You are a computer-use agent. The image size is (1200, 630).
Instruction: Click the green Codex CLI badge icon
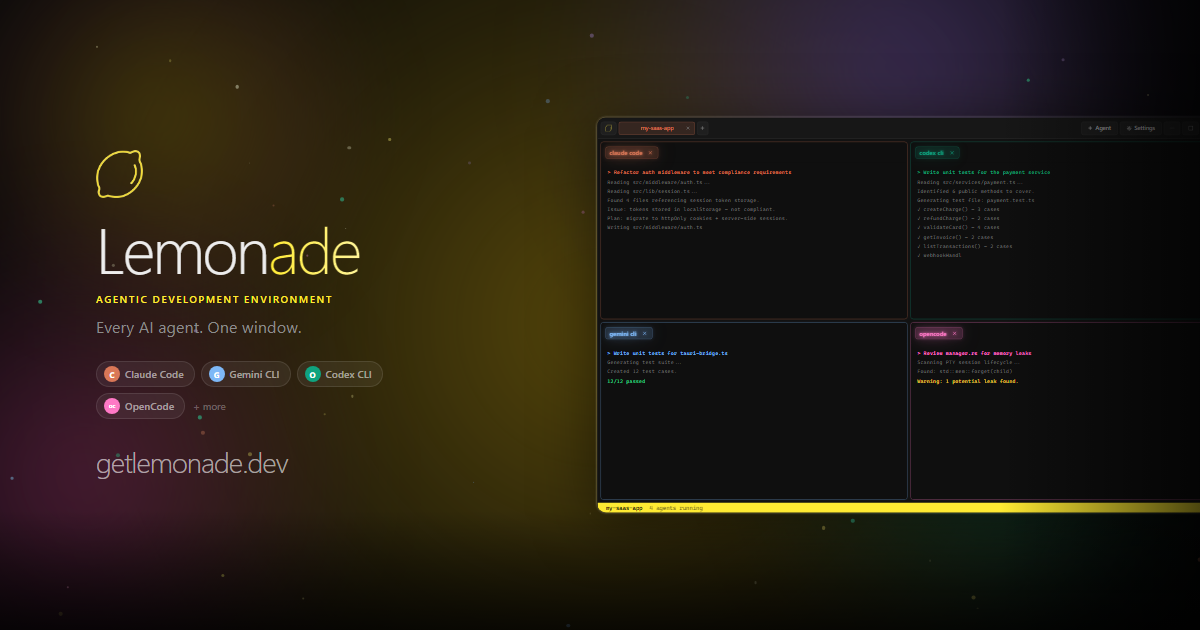pyautogui.click(x=313, y=374)
